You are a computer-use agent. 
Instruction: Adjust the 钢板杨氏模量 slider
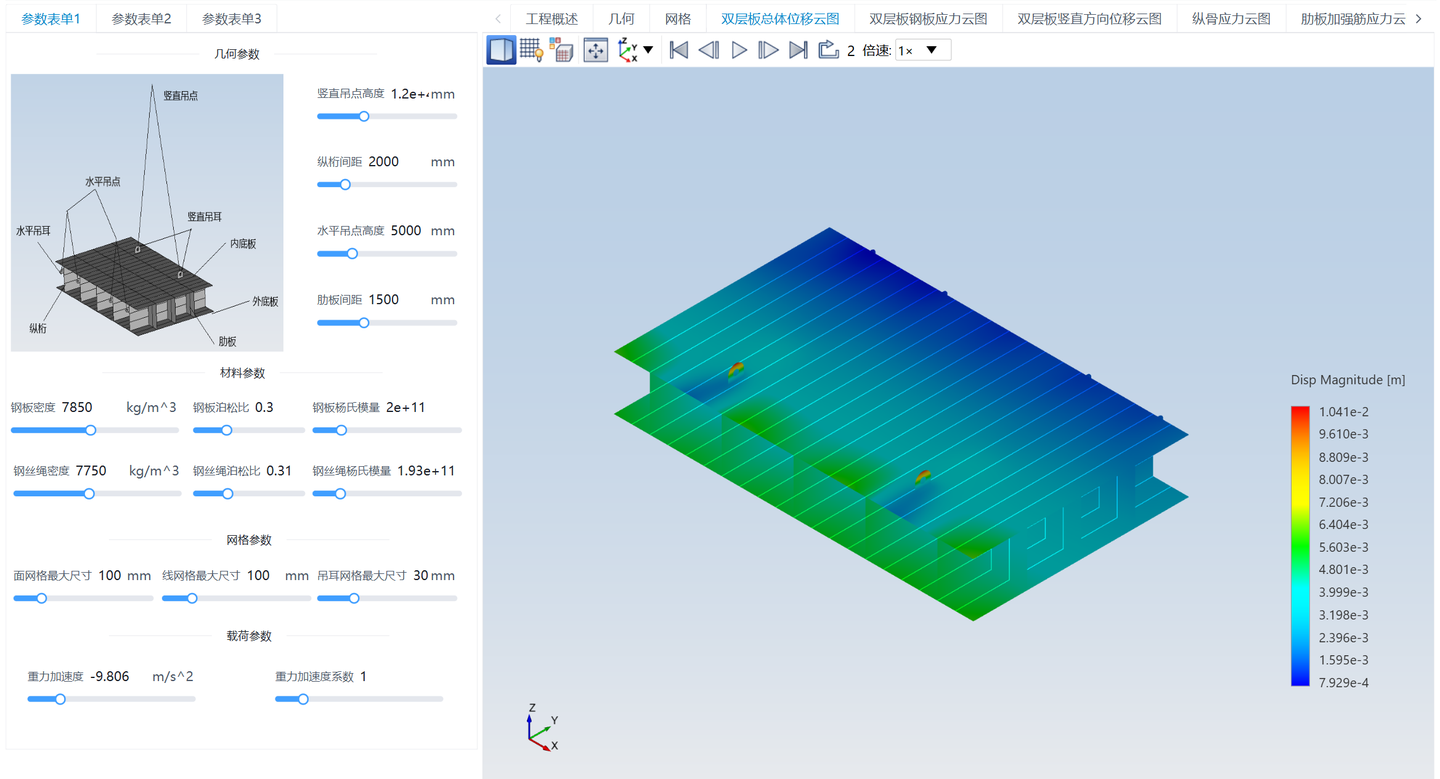387,430
